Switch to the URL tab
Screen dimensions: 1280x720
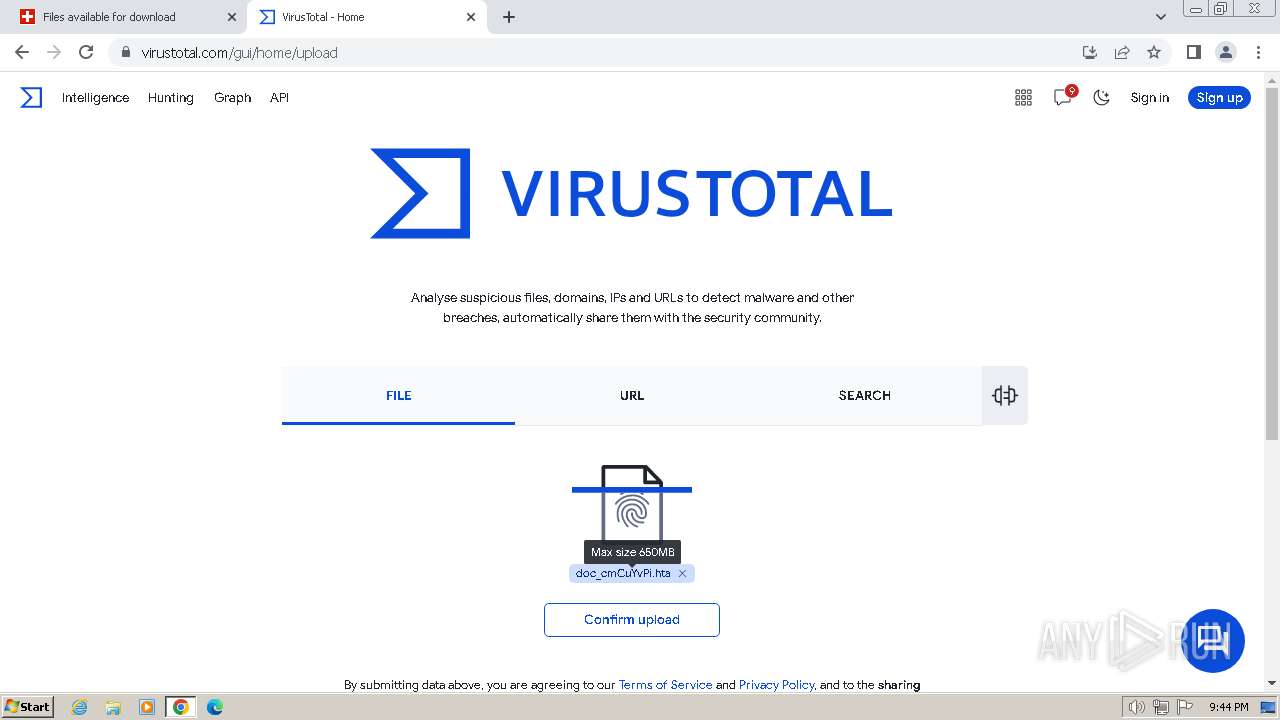click(632, 395)
